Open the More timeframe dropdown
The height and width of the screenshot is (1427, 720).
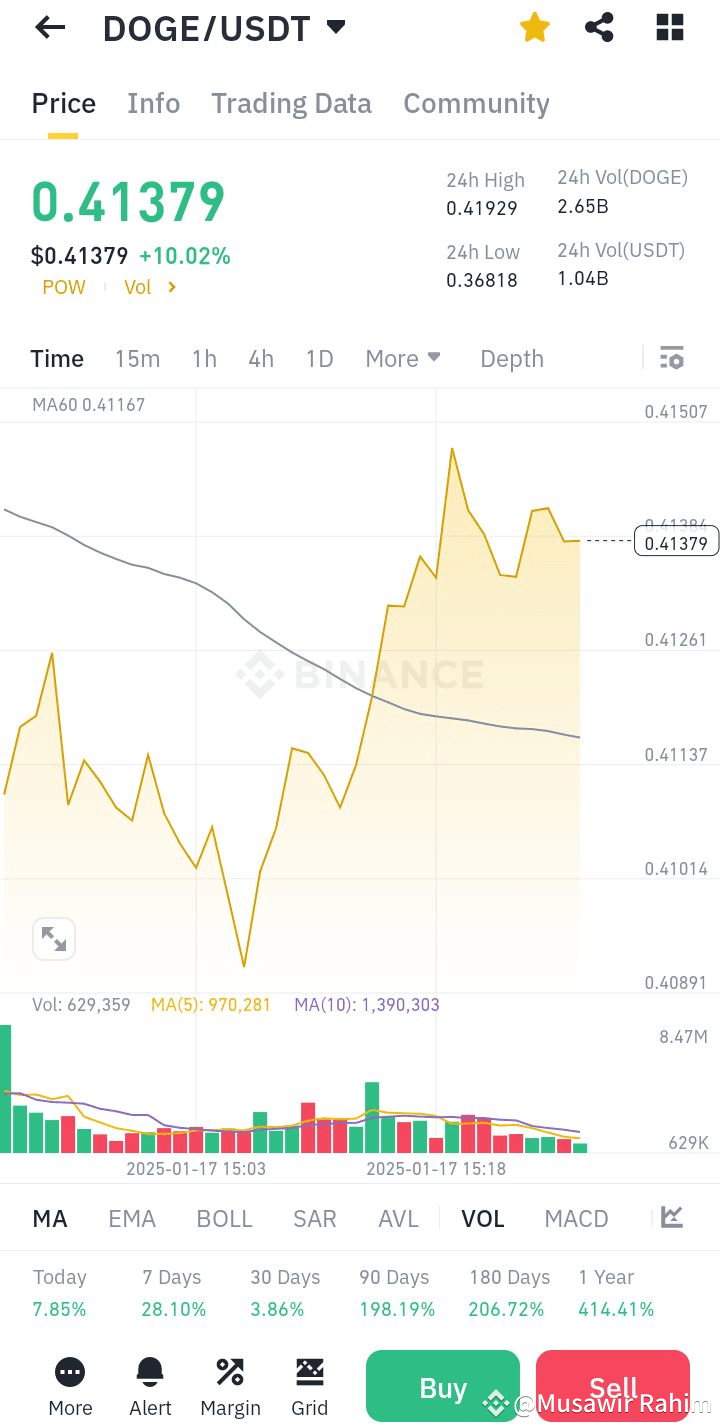pyautogui.click(x=403, y=359)
